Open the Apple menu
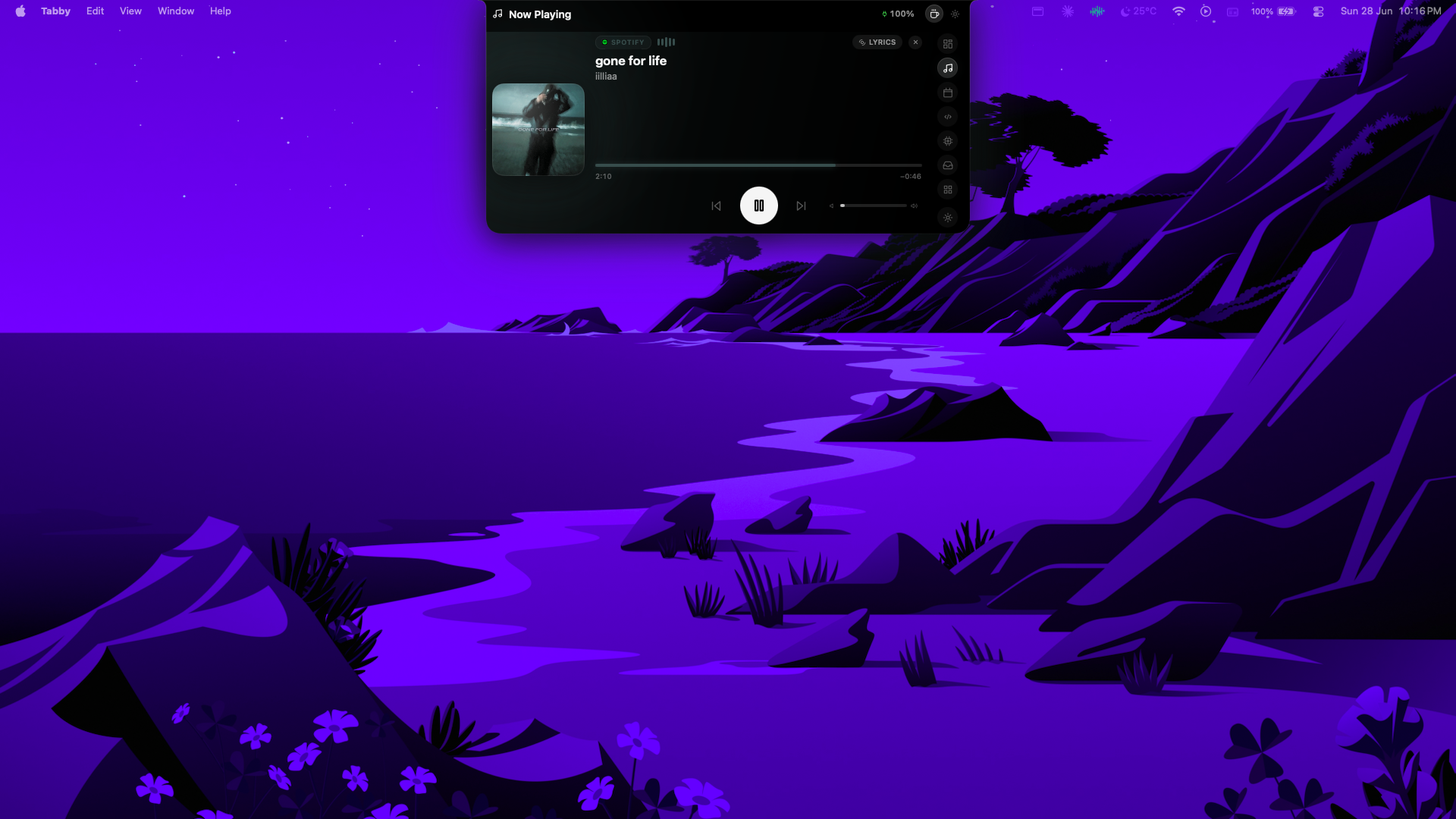This screenshot has height=819, width=1456. coord(20,11)
